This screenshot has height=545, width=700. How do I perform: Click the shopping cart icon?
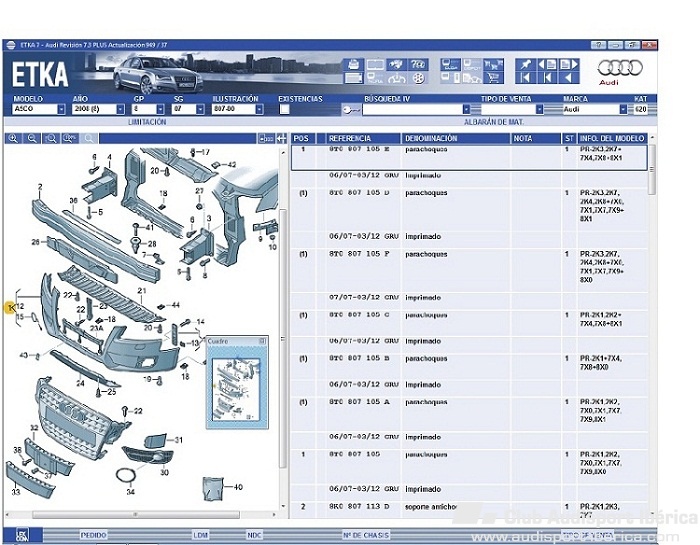click(x=493, y=78)
